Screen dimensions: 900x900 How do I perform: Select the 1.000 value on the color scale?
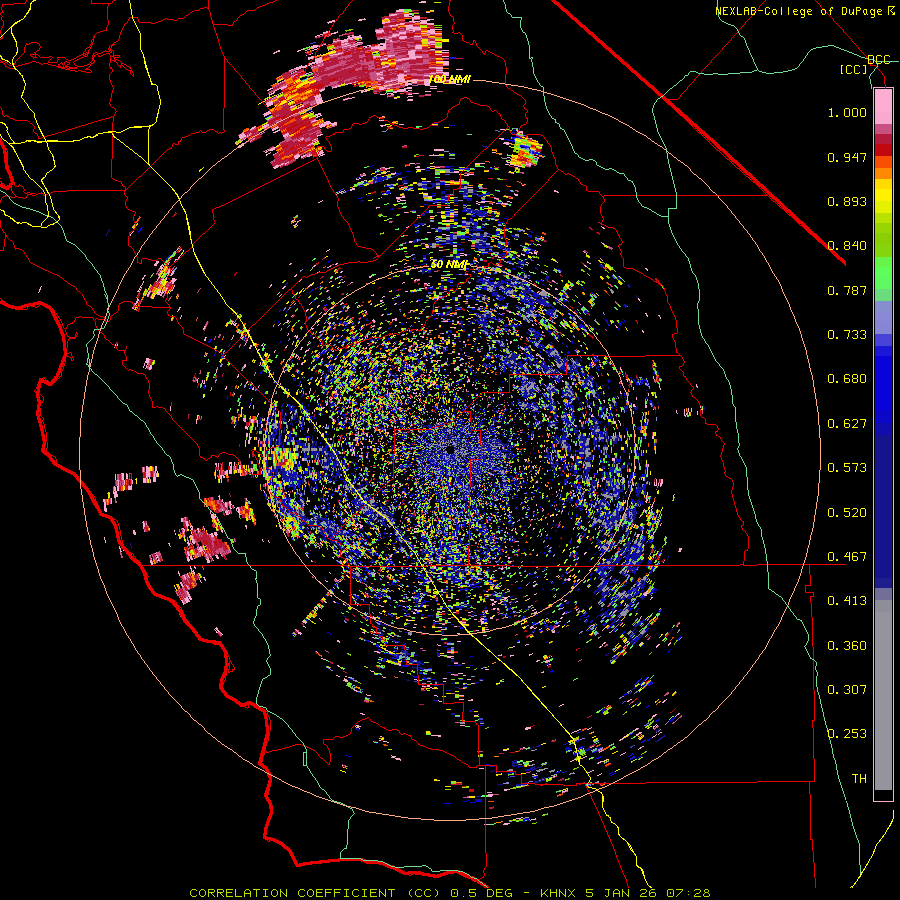(x=847, y=112)
